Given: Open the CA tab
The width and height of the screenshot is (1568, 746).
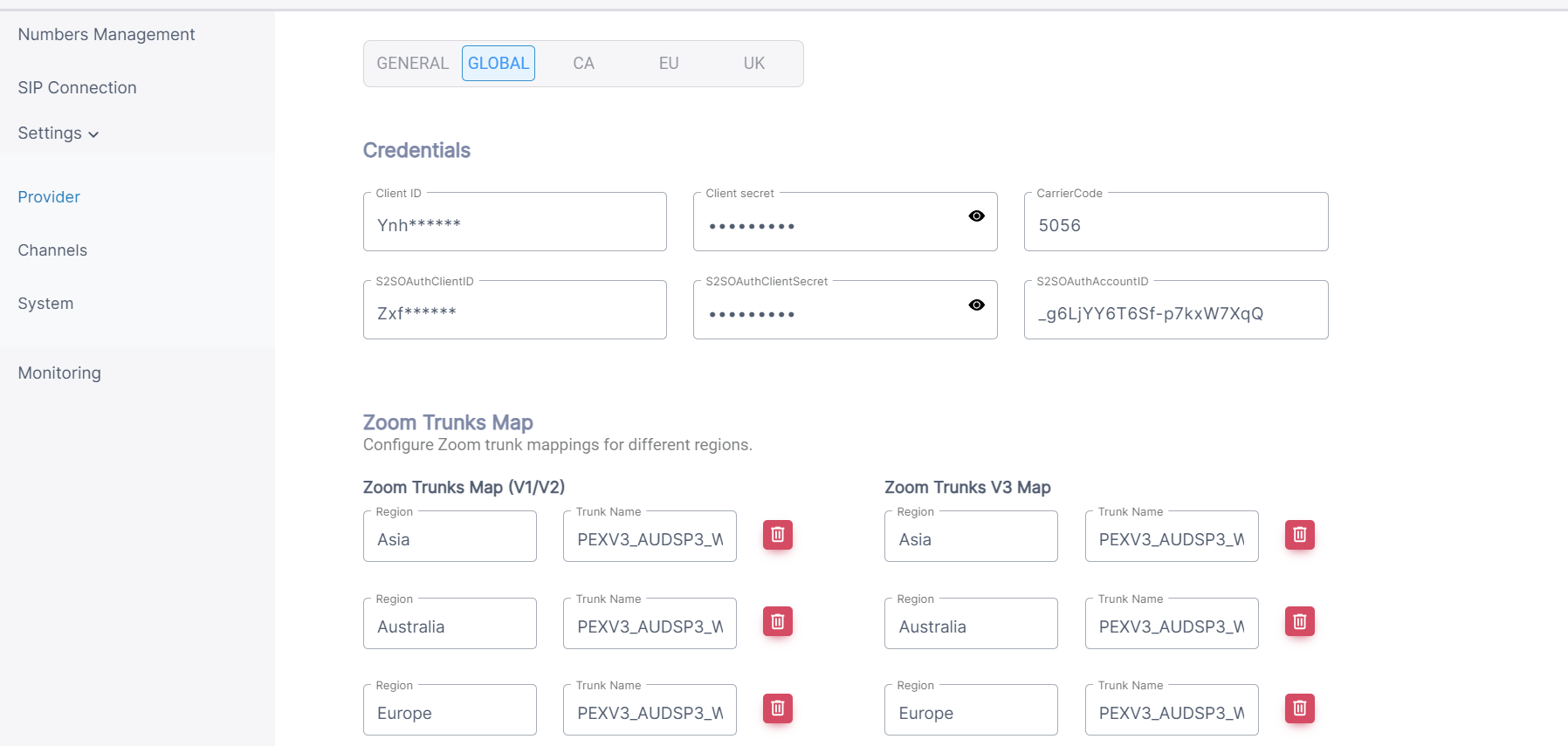Looking at the screenshot, I should [x=583, y=64].
